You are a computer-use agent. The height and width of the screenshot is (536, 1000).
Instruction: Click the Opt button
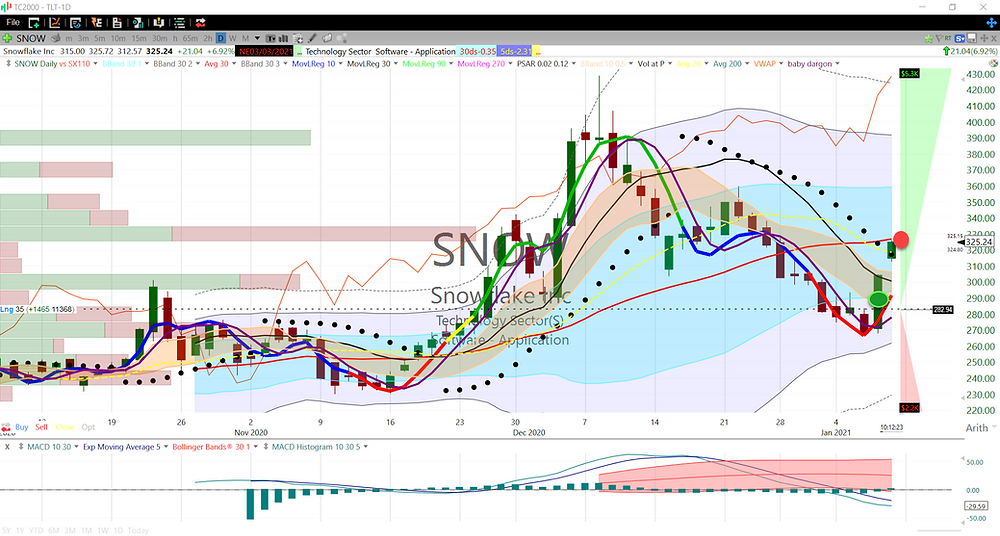88,428
